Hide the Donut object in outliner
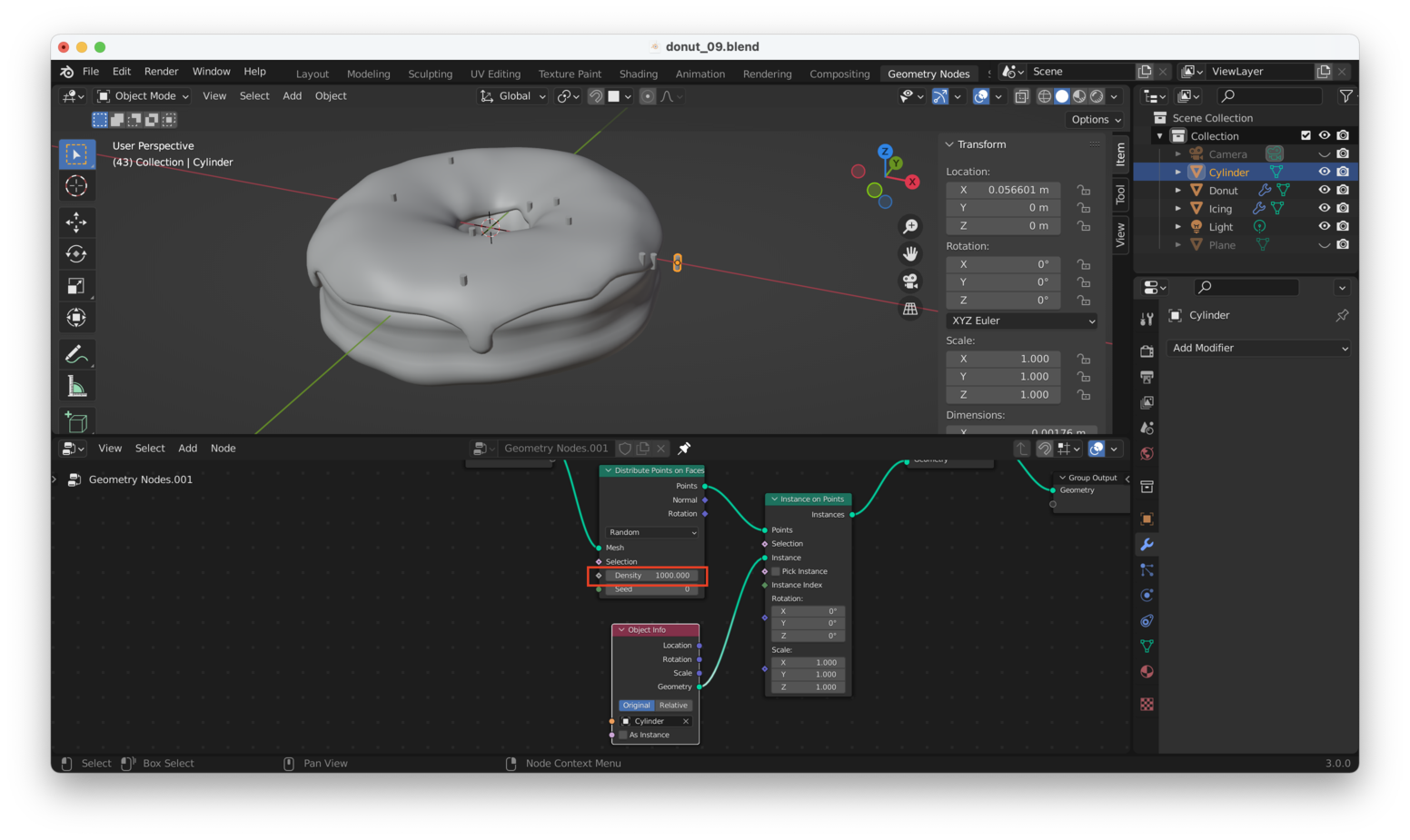Image resolution: width=1410 pixels, height=840 pixels. 1324,190
